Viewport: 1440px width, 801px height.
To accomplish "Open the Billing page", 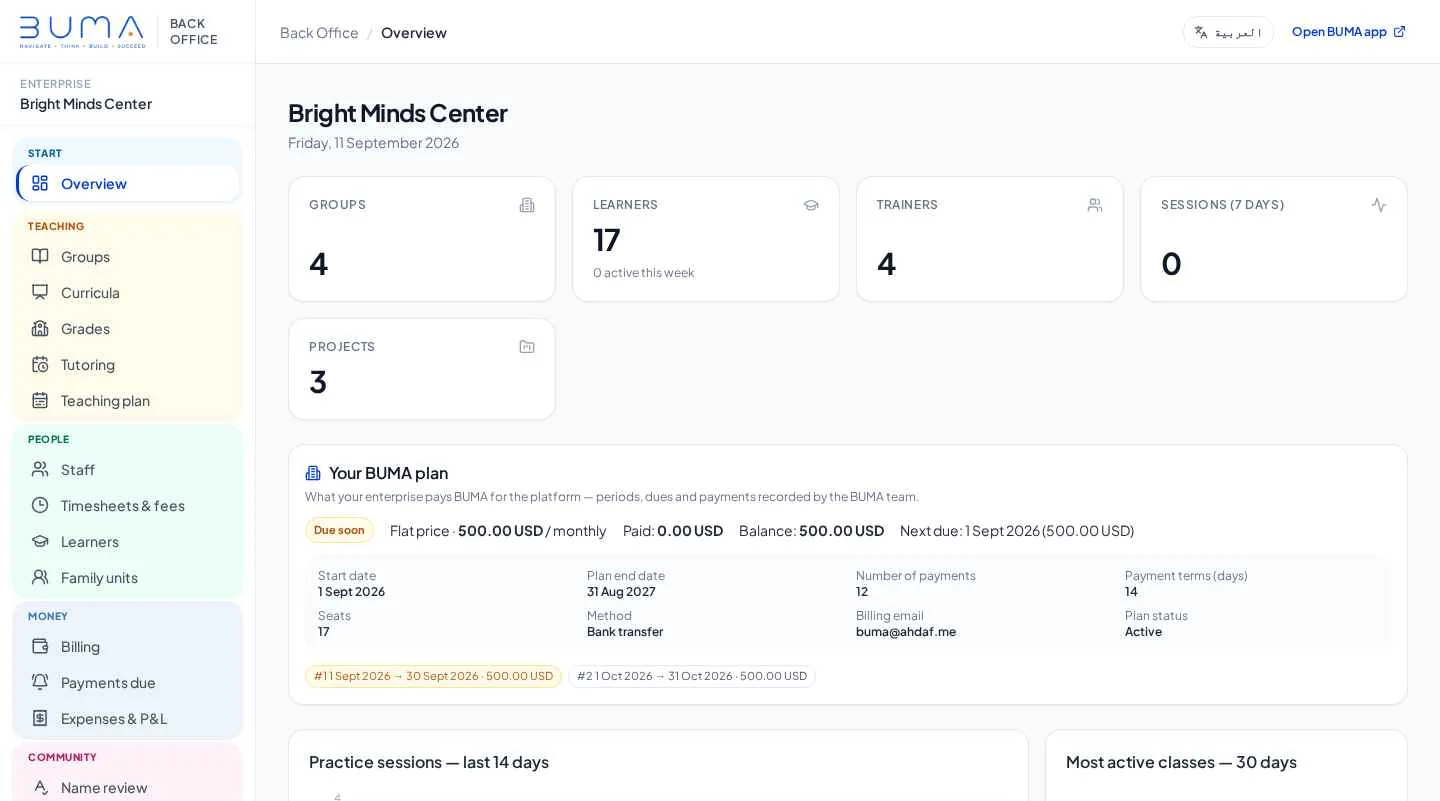I will coord(128,646).
